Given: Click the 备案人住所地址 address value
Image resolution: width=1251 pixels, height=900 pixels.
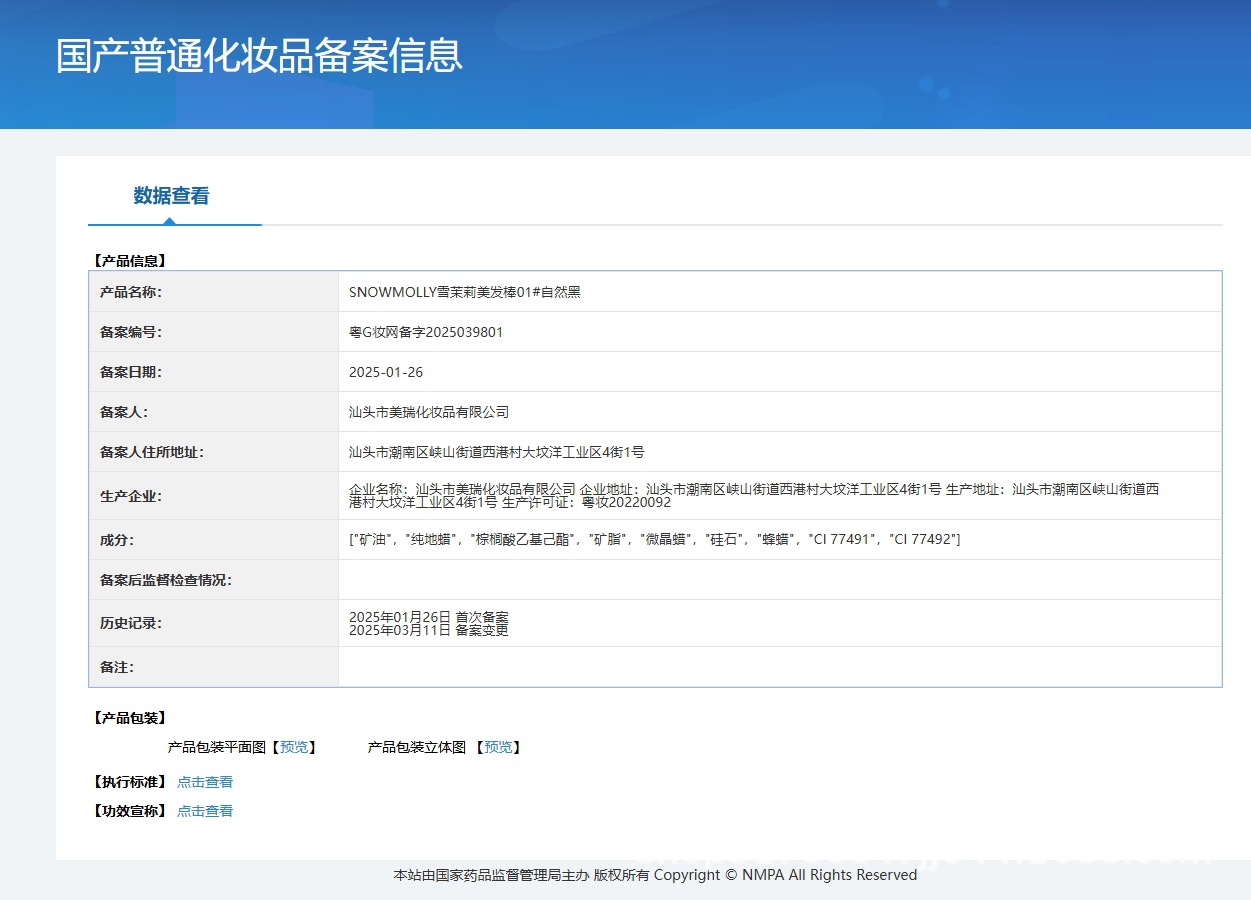Looking at the screenshot, I should 496,452.
